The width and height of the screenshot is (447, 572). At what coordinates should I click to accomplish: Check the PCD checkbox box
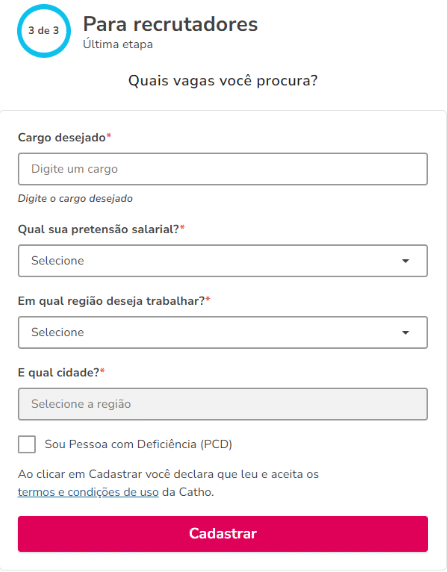point(27,444)
